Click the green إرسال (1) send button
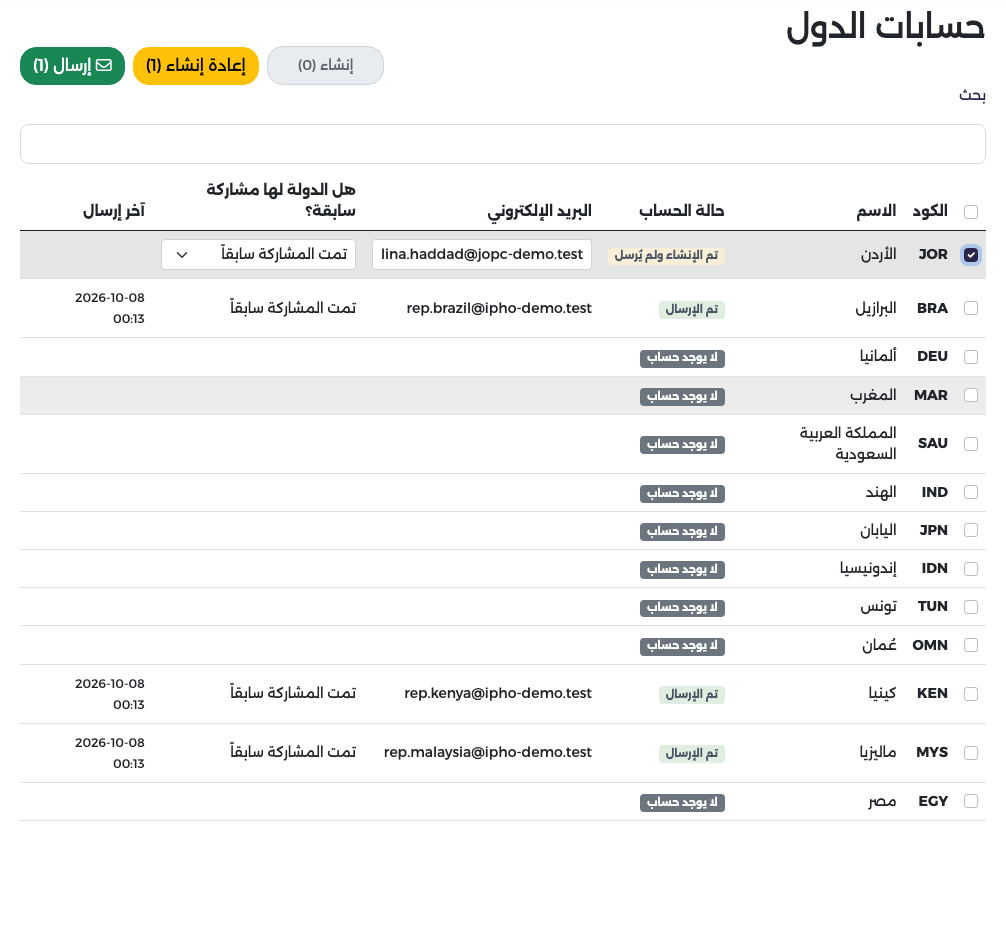The image size is (1006, 933). (72, 65)
